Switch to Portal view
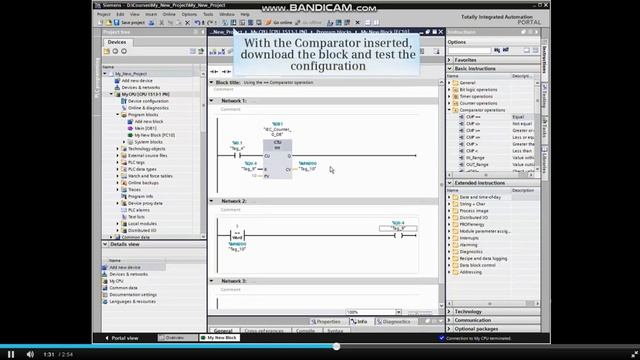Screen dimensions: 640x360 pyautogui.click(x=122, y=338)
